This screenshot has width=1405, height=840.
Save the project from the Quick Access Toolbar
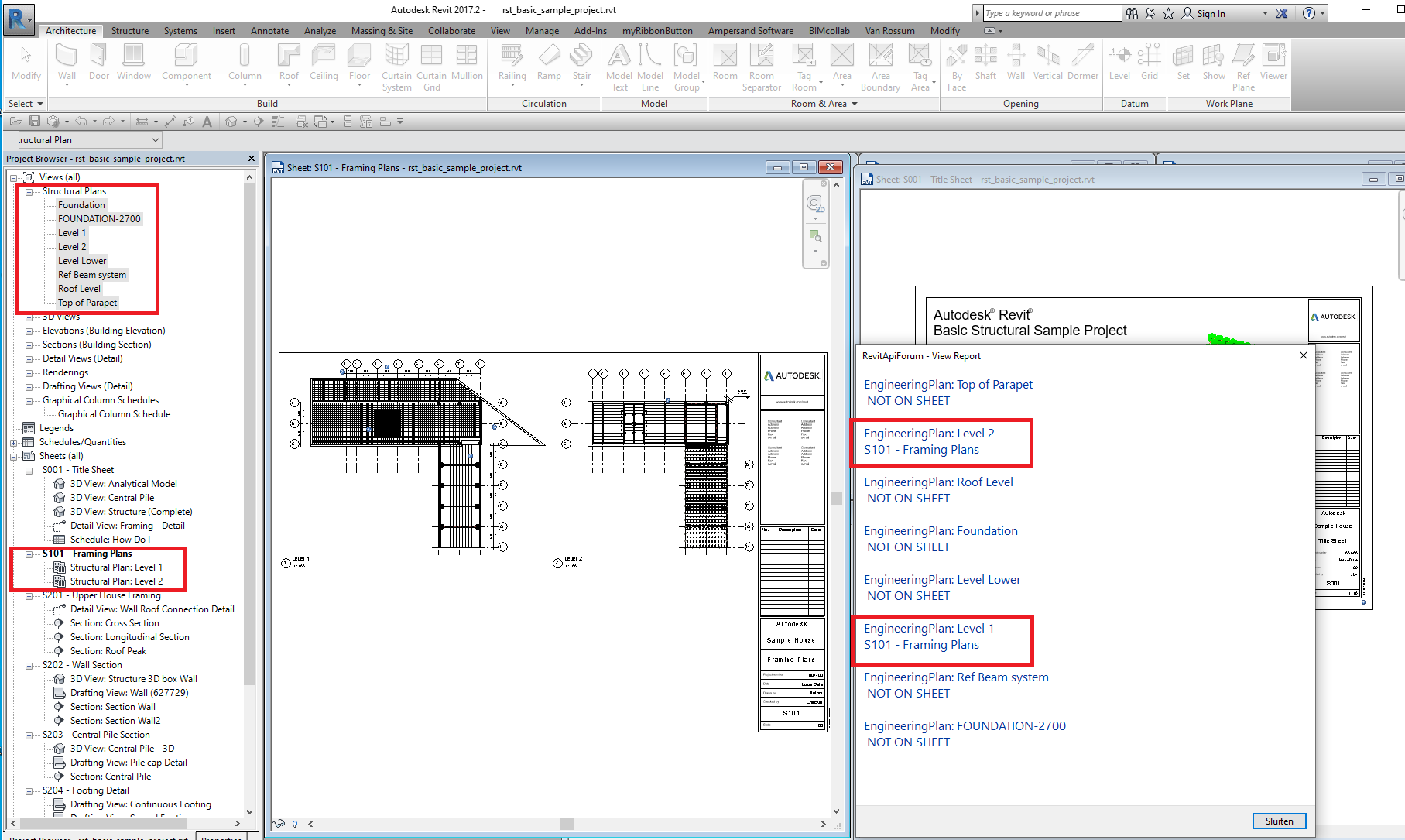coord(34,121)
